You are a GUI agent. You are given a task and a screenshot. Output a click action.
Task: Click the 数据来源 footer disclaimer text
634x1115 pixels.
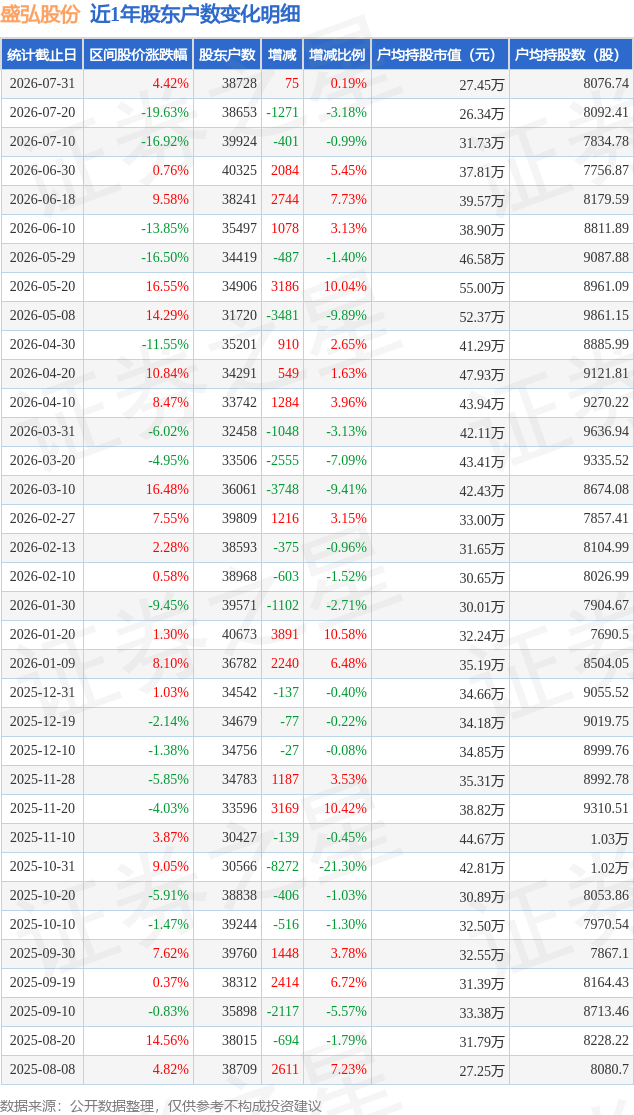[161, 1106]
